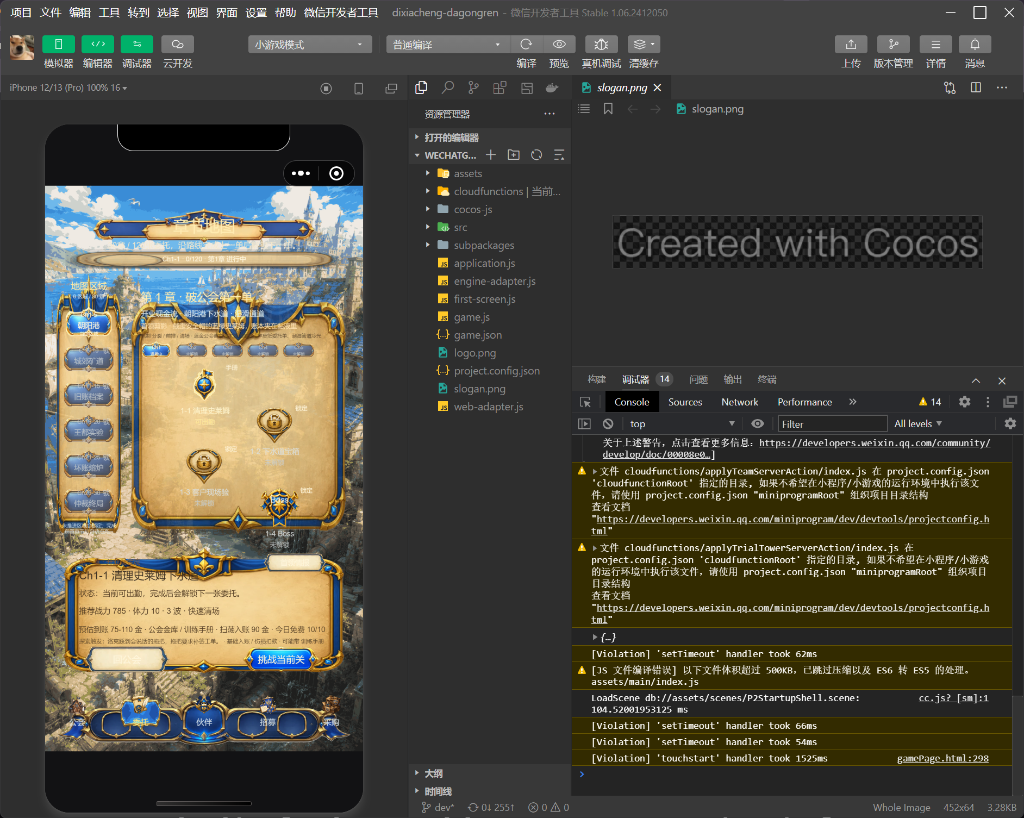The height and width of the screenshot is (818, 1024).
Task: Switch to the Network tab
Action: (739, 402)
